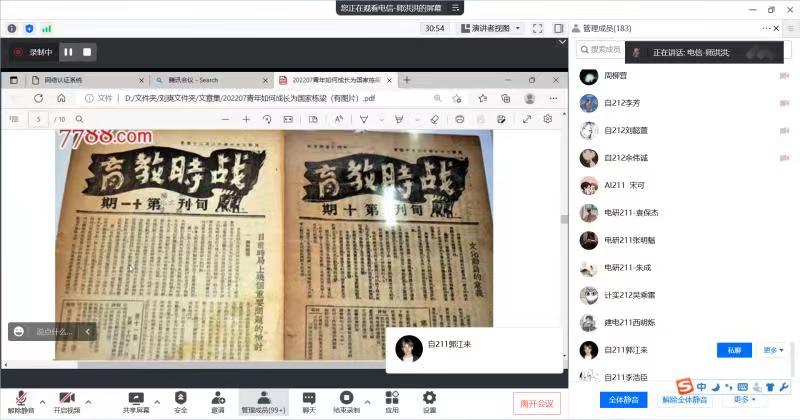
Task: Click the 邀请 (Invite) icon
Action: tap(217, 398)
